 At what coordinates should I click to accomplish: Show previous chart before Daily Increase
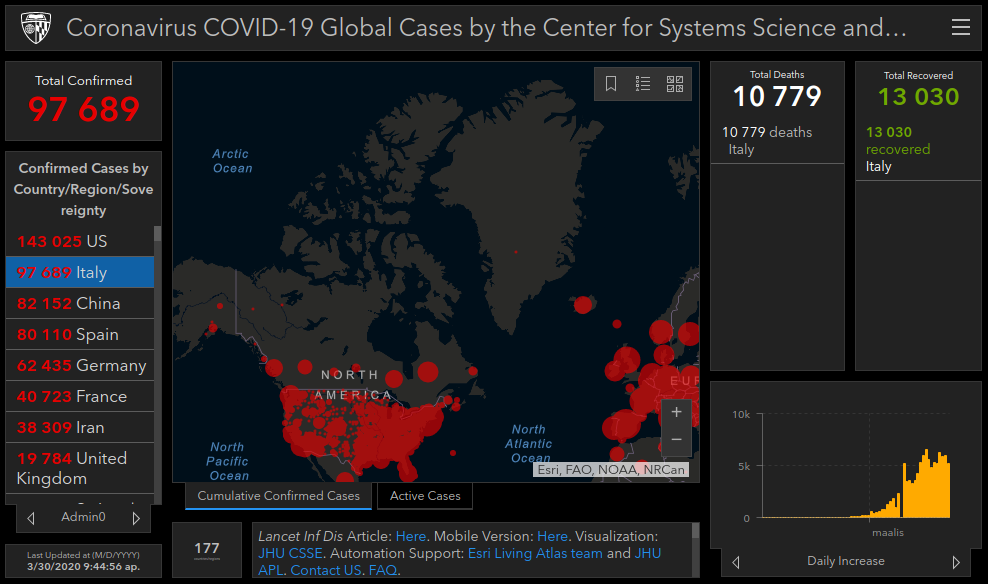pos(737,562)
